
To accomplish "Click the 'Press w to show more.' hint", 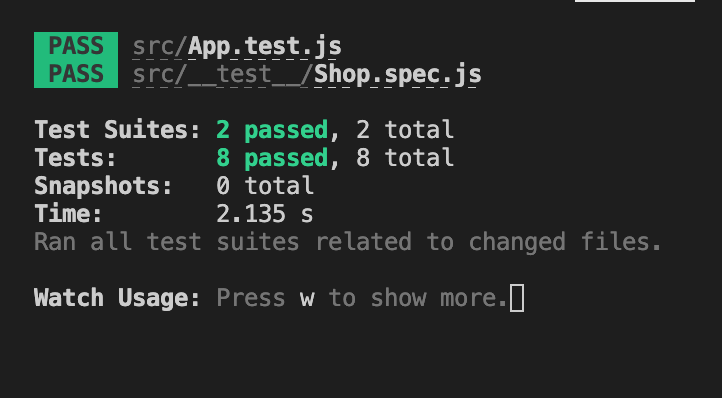I will point(362,298).
